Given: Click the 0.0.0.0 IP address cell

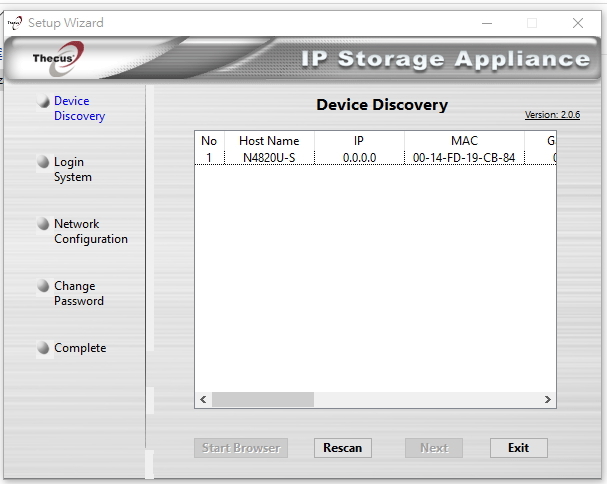Looking at the screenshot, I should coord(359,158).
